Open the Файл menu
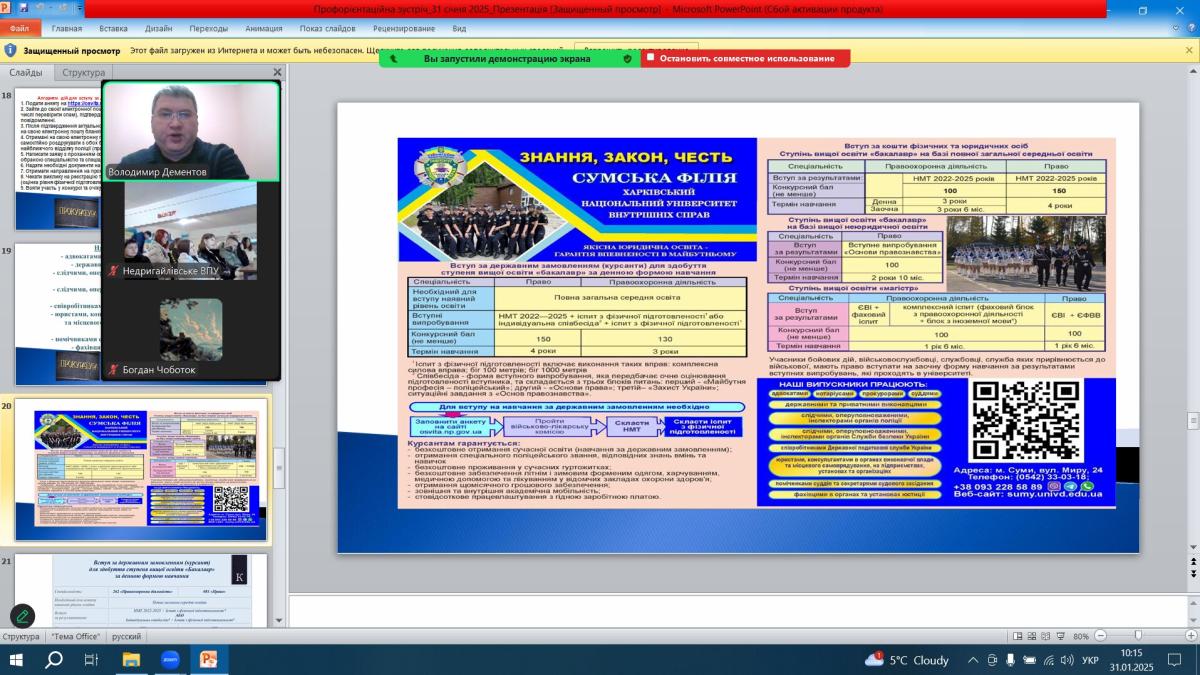 (x=20, y=29)
